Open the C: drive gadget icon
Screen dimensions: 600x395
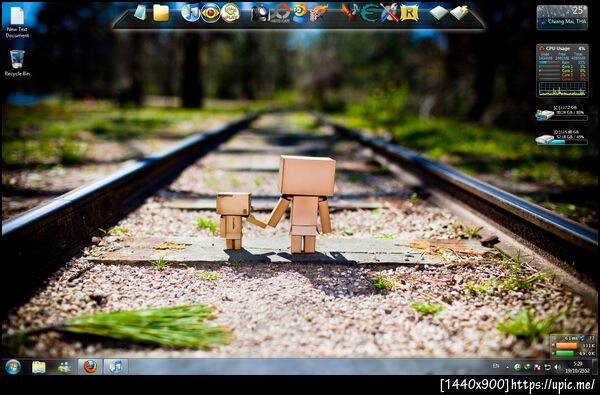pos(545,115)
